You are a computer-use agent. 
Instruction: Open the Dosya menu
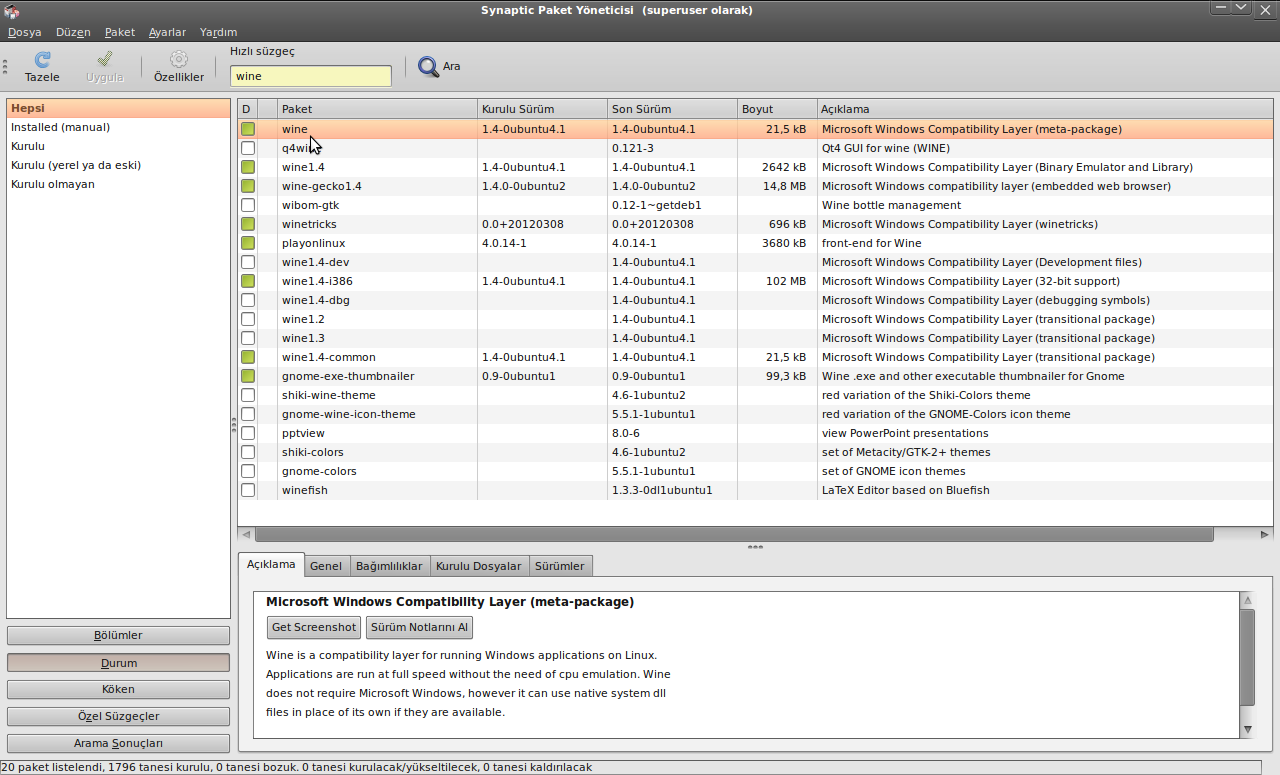[x=25, y=32]
